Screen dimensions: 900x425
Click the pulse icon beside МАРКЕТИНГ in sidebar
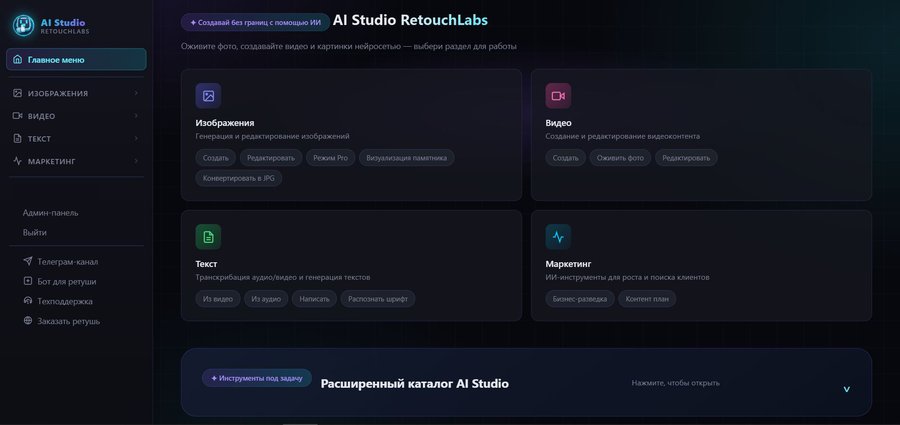coord(18,161)
